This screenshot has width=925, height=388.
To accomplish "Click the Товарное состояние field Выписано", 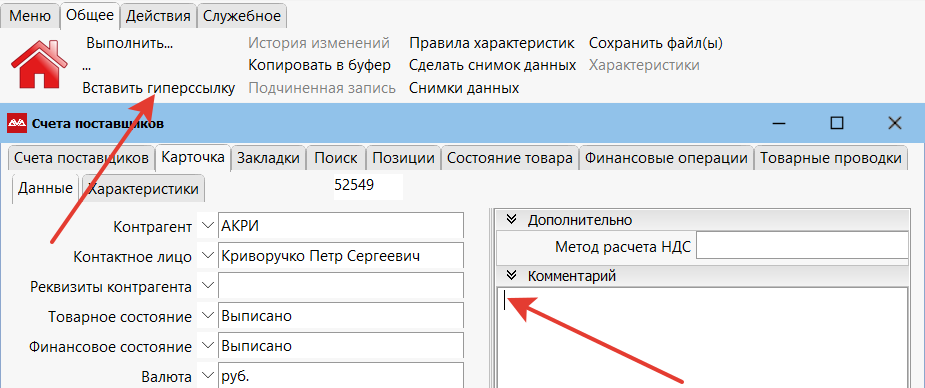I will pyautogui.click(x=340, y=316).
